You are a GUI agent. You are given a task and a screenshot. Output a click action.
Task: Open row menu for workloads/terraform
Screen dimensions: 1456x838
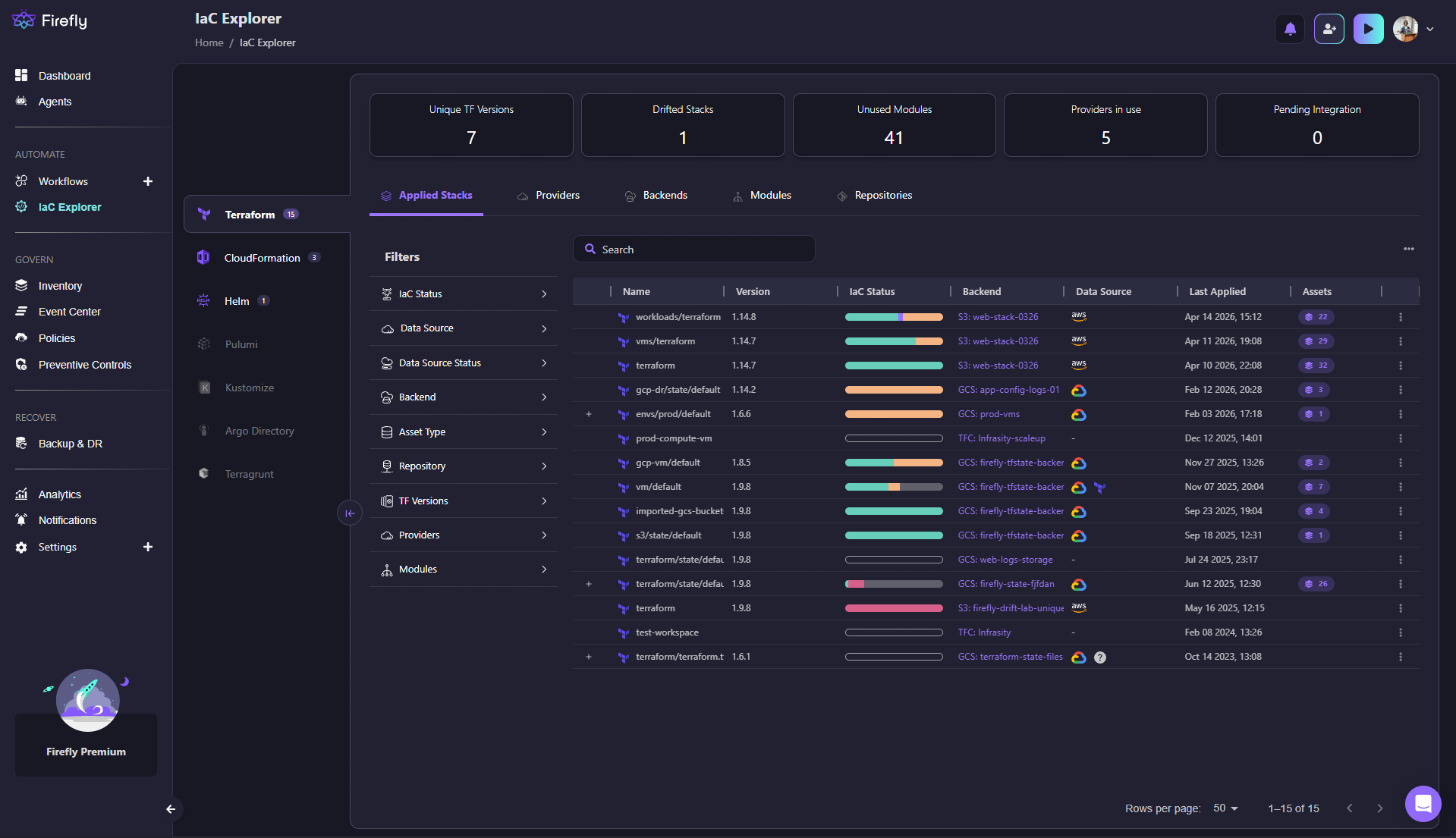[x=1401, y=317]
